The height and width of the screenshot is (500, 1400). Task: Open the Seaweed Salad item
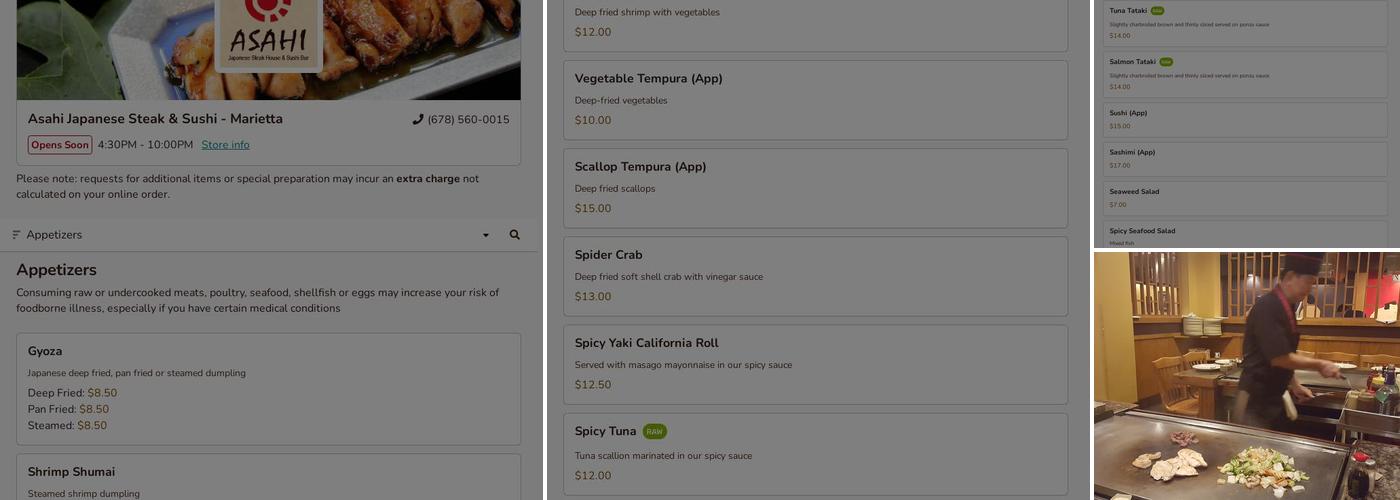[x=1246, y=197]
